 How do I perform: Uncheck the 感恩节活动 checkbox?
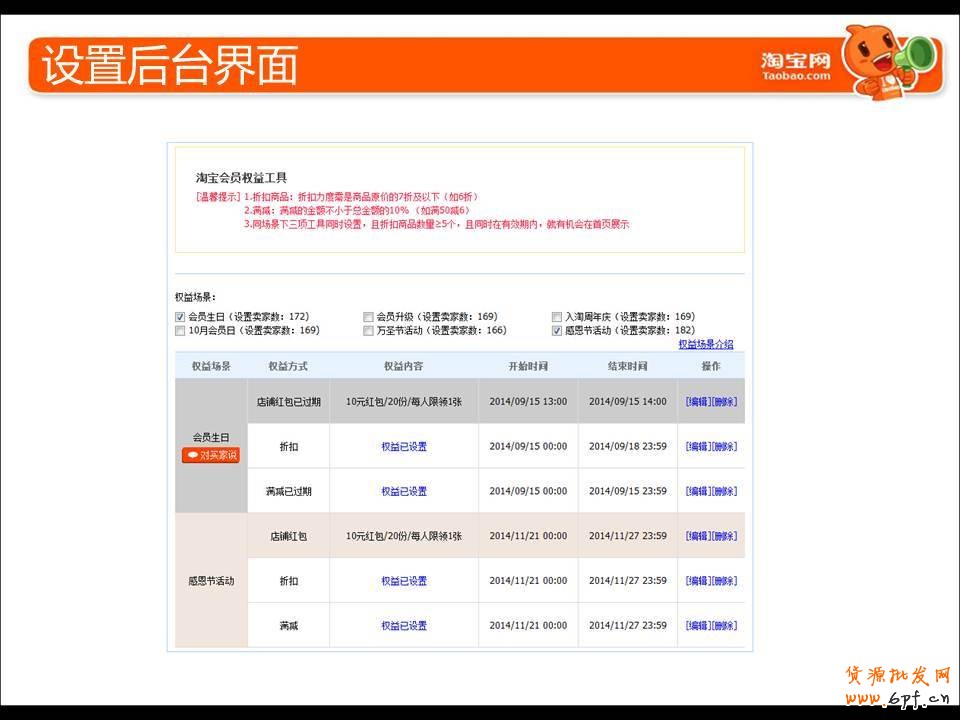coord(557,330)
